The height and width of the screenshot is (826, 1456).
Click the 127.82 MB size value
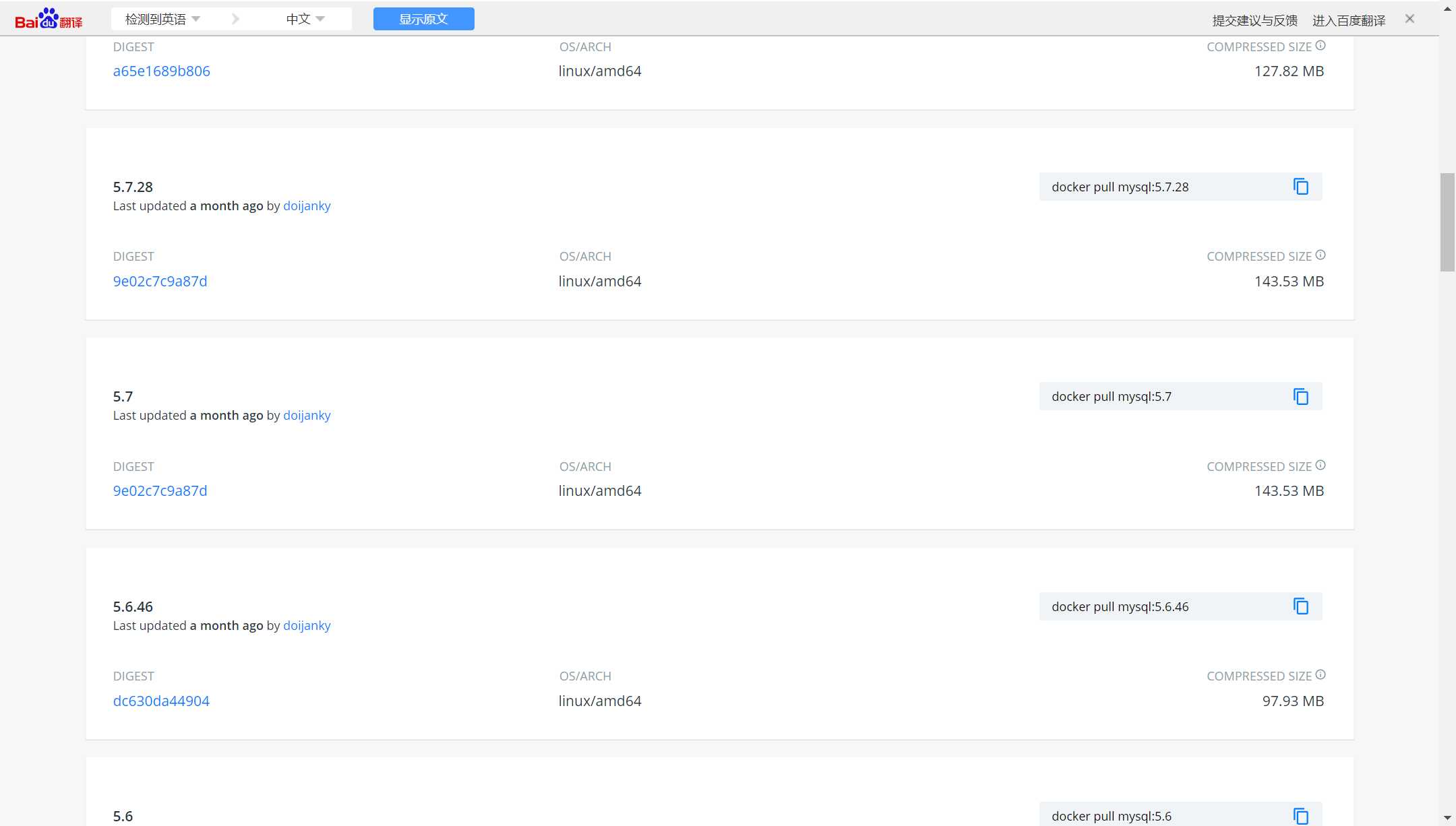point(1289,71)
